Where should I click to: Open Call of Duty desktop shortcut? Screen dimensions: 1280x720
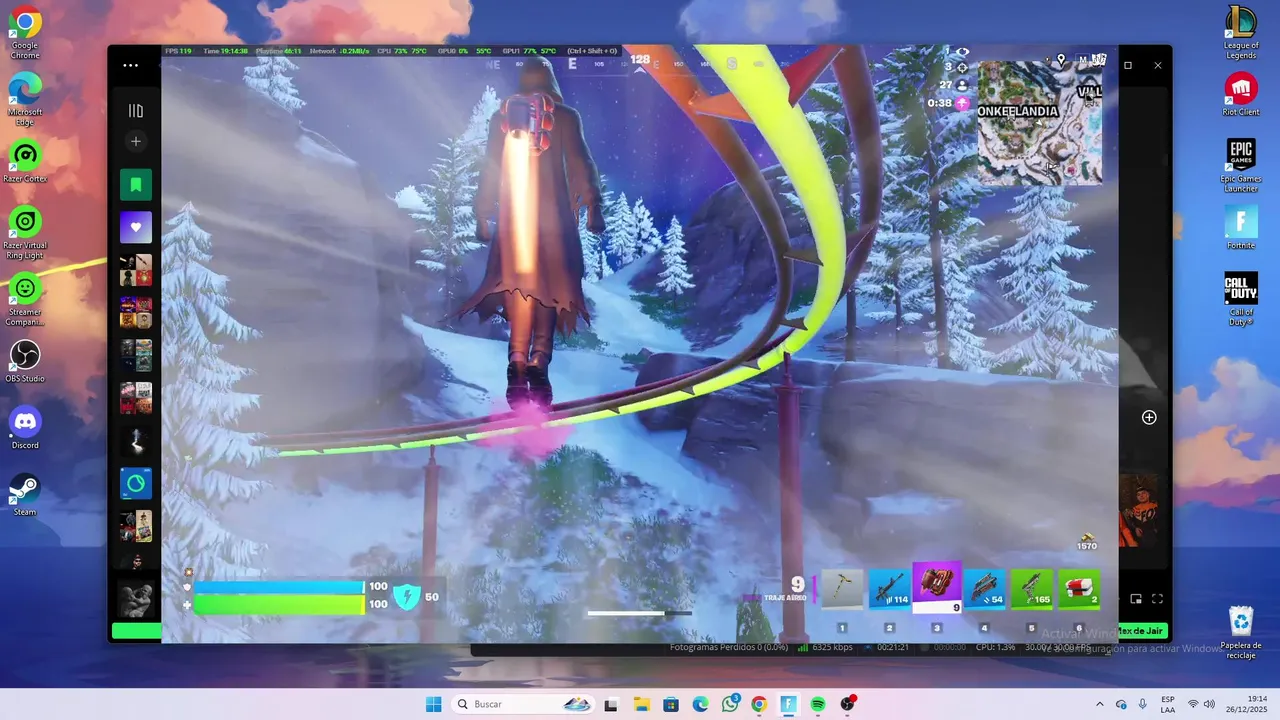pos(1241,299)
